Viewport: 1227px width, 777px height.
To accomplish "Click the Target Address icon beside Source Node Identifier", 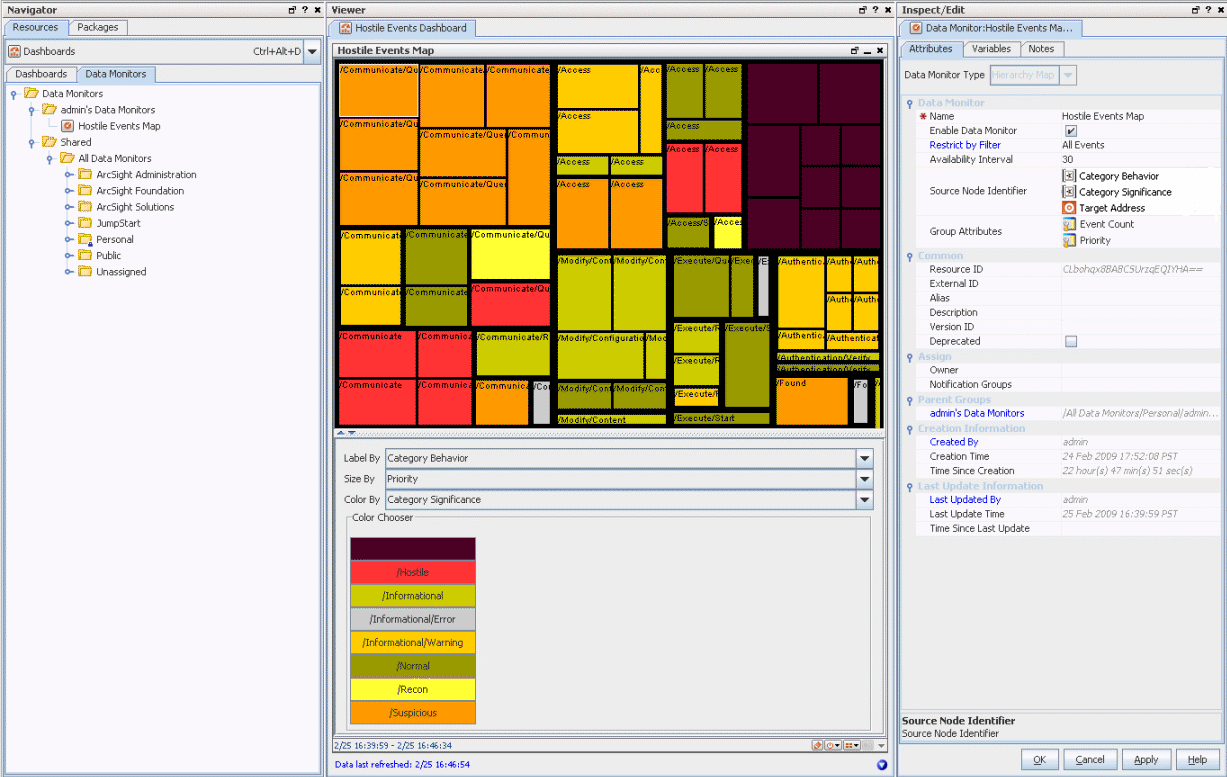I will point(1069,207).
